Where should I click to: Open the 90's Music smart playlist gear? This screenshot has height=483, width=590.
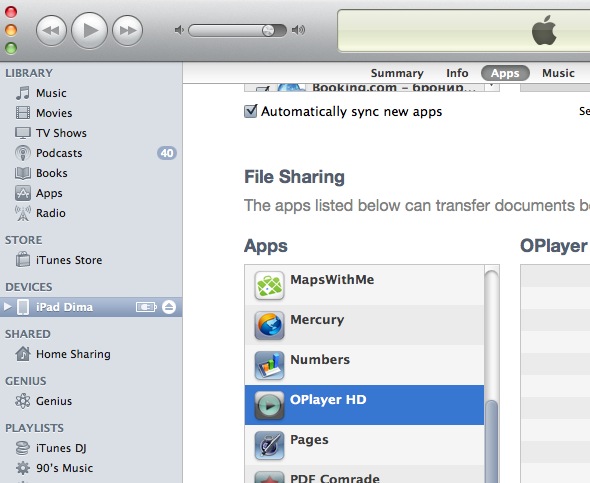coord(23,468)
